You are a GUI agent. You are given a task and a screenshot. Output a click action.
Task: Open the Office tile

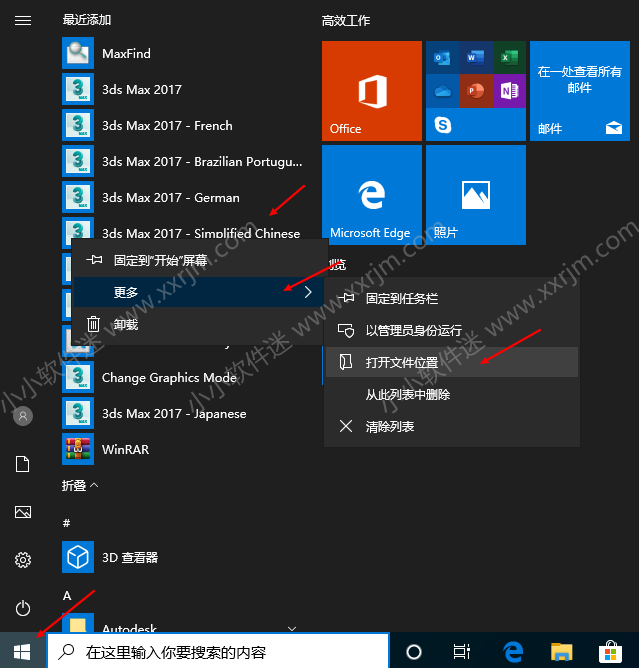click(371, 91)
